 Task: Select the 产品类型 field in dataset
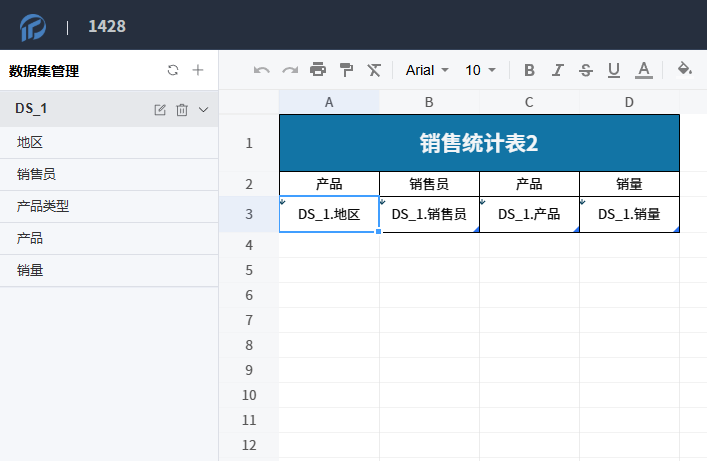pyautogui.click(x=43, y=206)
